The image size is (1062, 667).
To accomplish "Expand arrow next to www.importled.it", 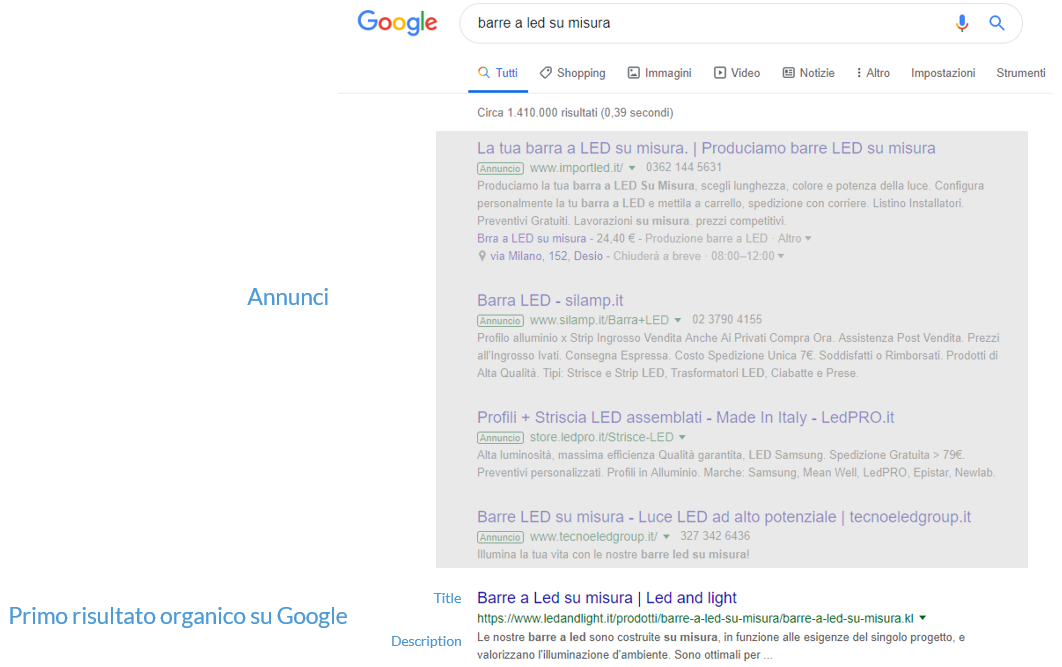I will point(632,168).
